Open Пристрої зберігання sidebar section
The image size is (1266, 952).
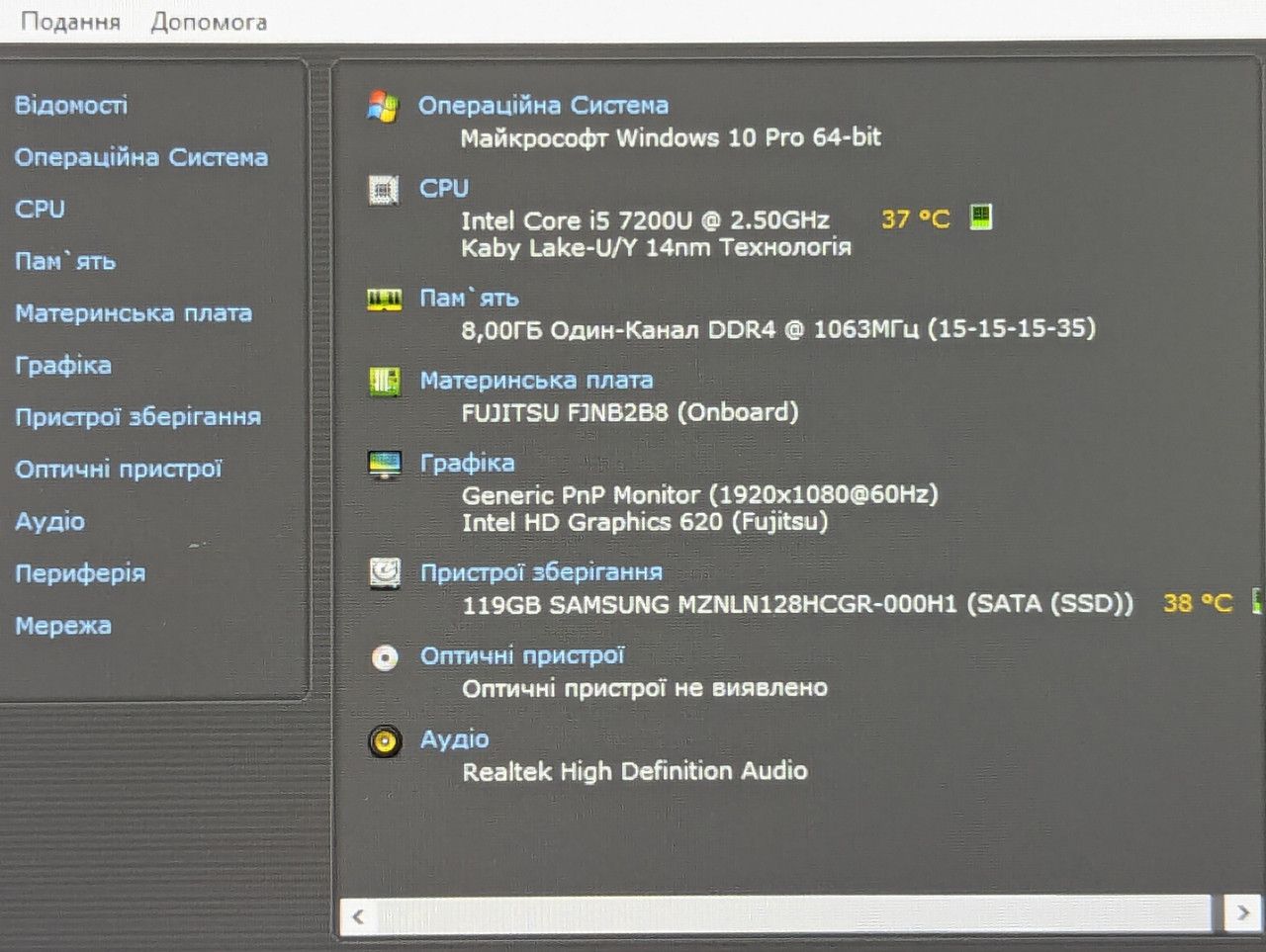137,417
